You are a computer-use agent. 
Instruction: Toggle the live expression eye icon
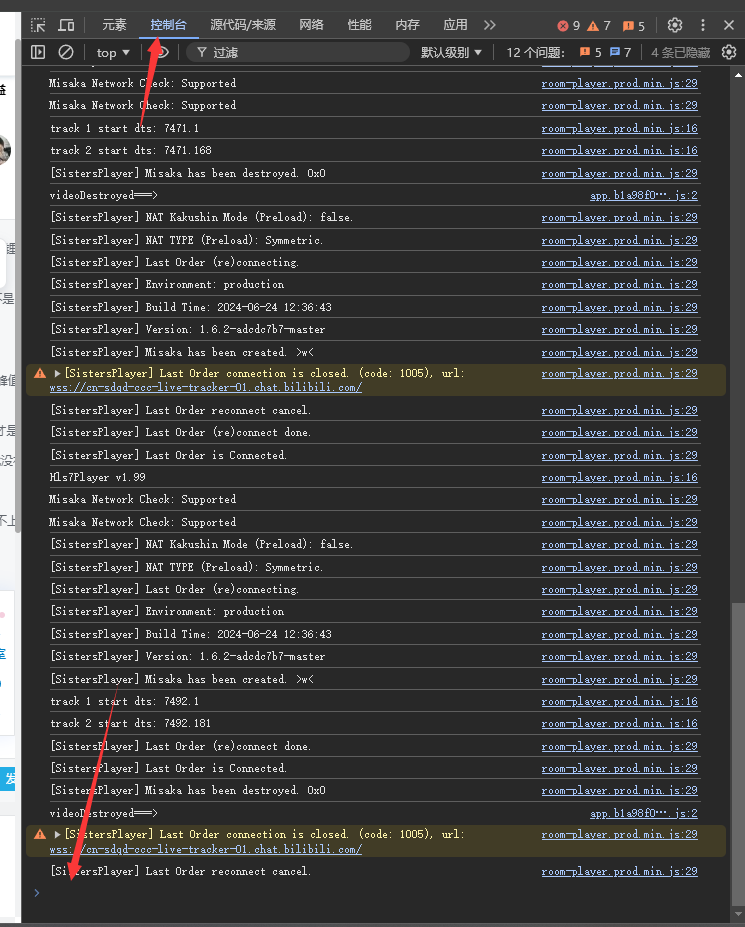[160, 52]
